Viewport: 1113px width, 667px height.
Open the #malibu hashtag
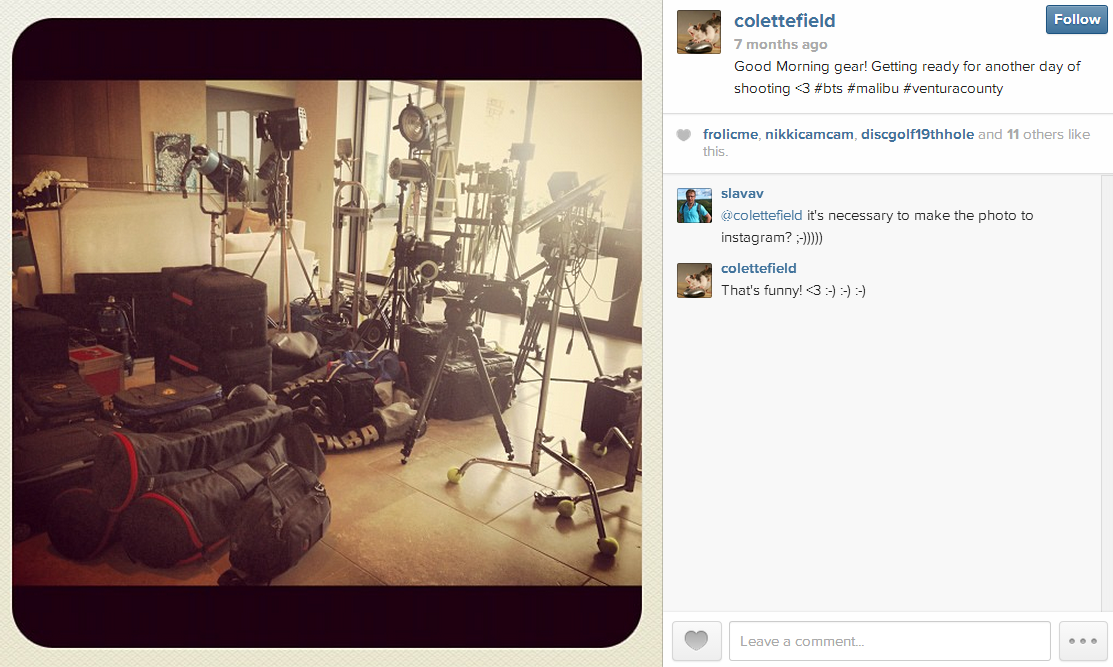tap(873, 88)
